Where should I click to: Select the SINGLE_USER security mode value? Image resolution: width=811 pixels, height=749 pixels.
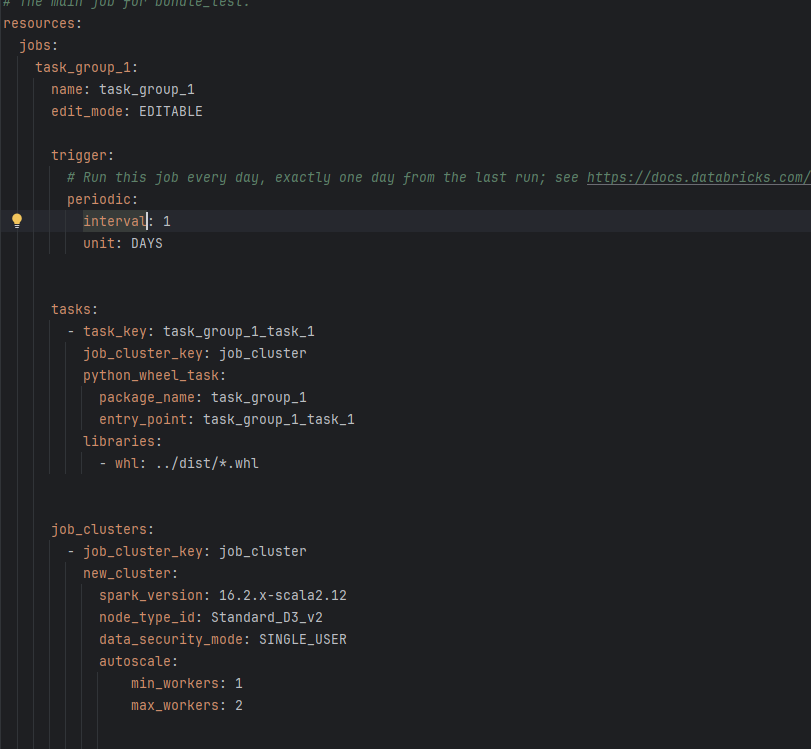(303, 639)
